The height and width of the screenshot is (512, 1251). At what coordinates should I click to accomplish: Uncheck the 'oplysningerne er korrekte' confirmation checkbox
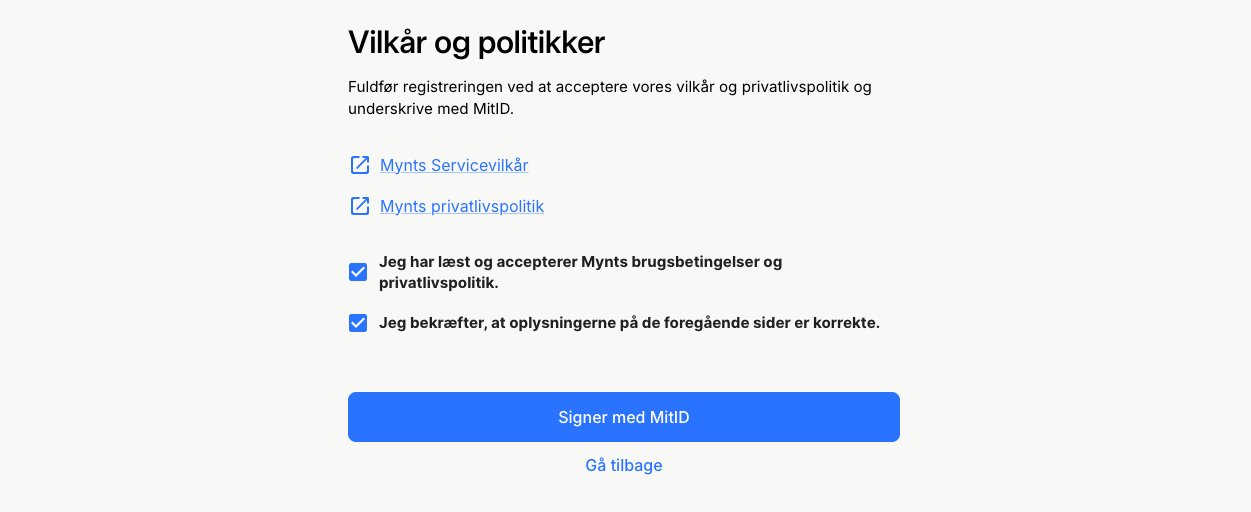pos(358,323)
